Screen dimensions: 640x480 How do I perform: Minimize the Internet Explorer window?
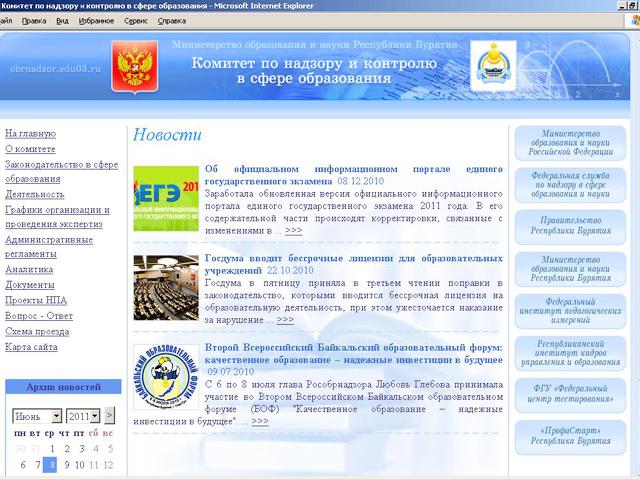pyautogui.click(x=622, y=5)
